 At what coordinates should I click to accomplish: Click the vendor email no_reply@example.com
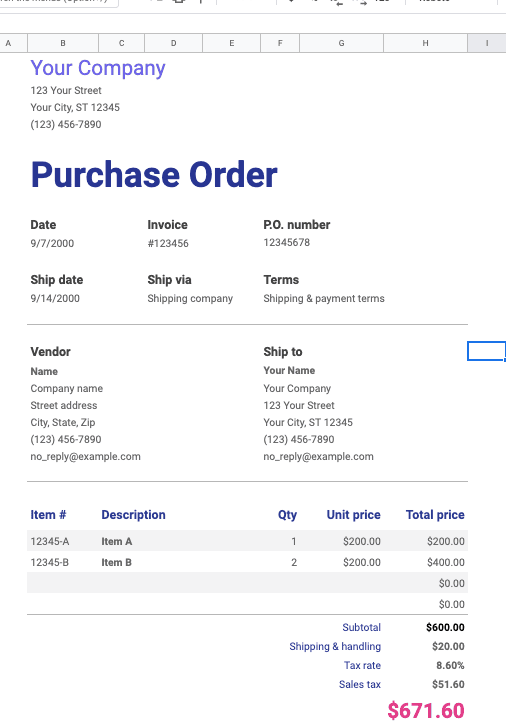click(86, 457)
